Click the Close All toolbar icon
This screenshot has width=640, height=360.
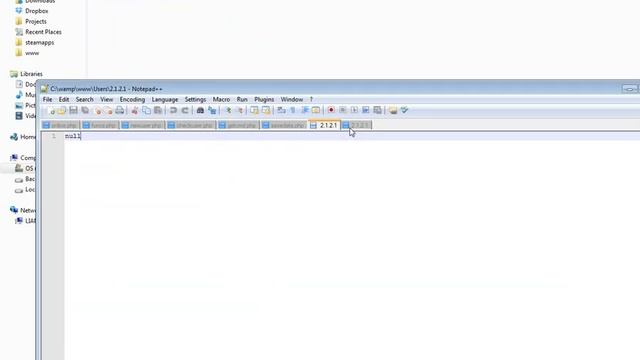[x=108, y=110]
